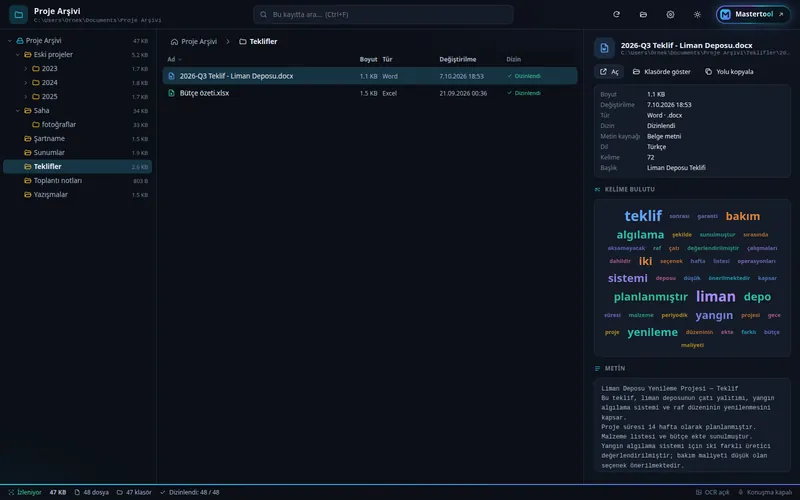The height and width of the screenshot is (500, 800).
Task: Click the 2024 folder icon
Action: click(36, 83)
